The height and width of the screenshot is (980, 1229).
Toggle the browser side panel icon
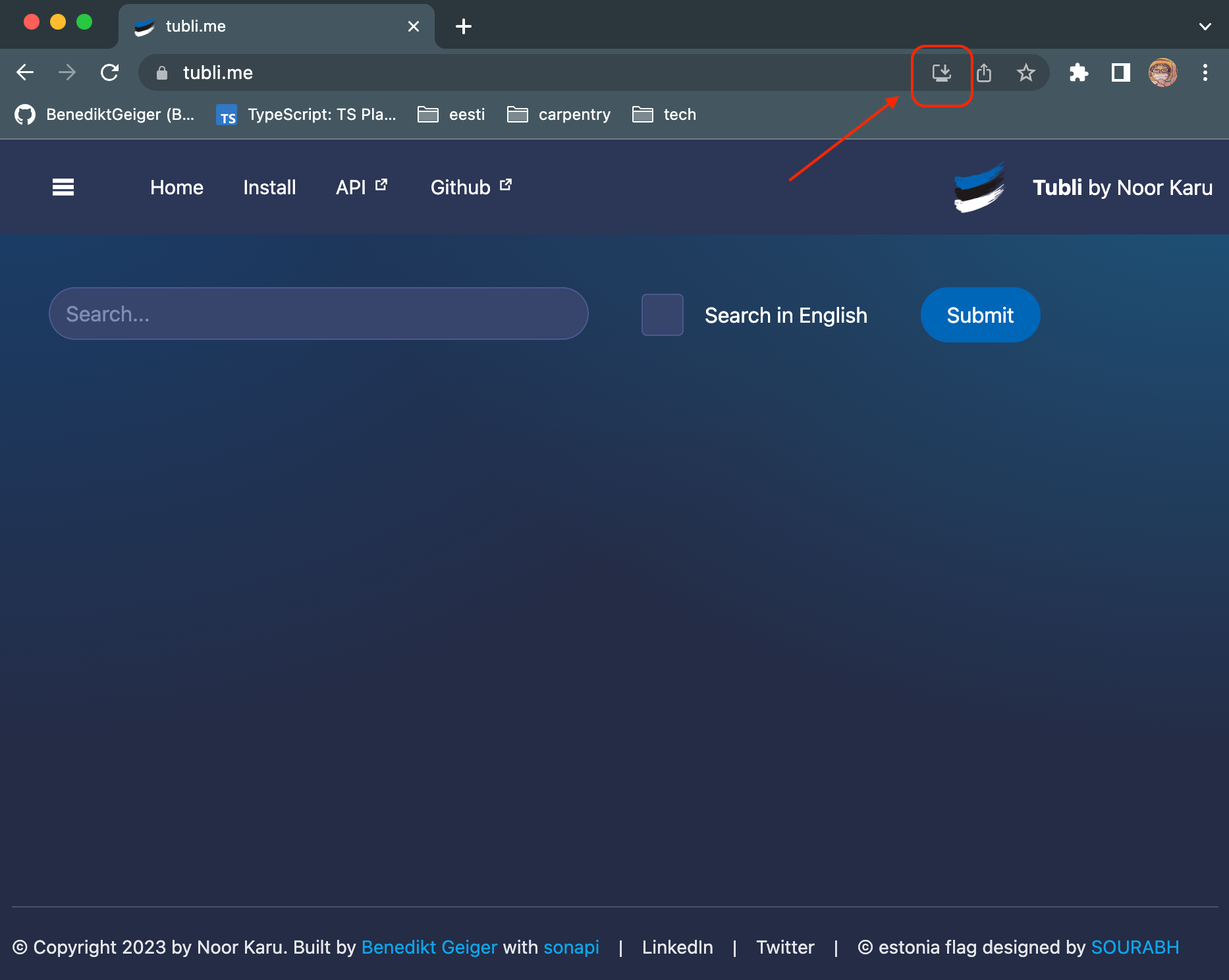pos(1120,73)
